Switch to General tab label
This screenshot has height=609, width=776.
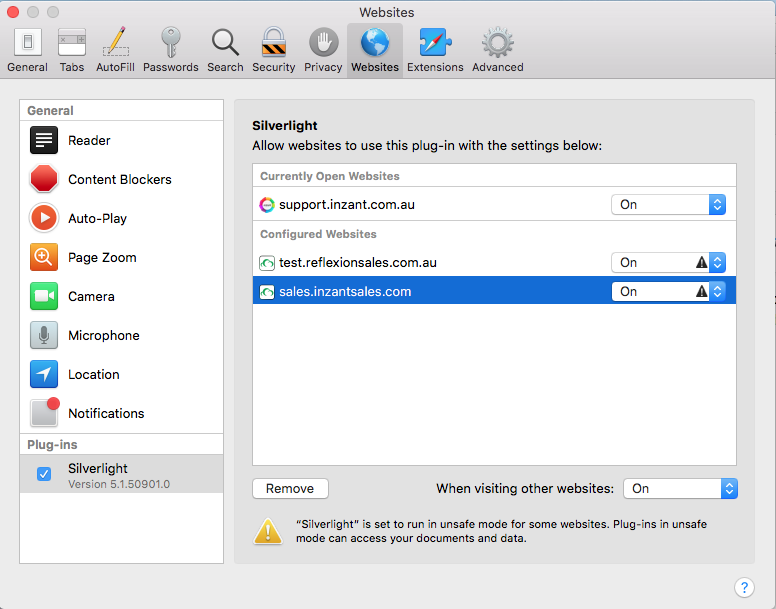click(27, 67)
